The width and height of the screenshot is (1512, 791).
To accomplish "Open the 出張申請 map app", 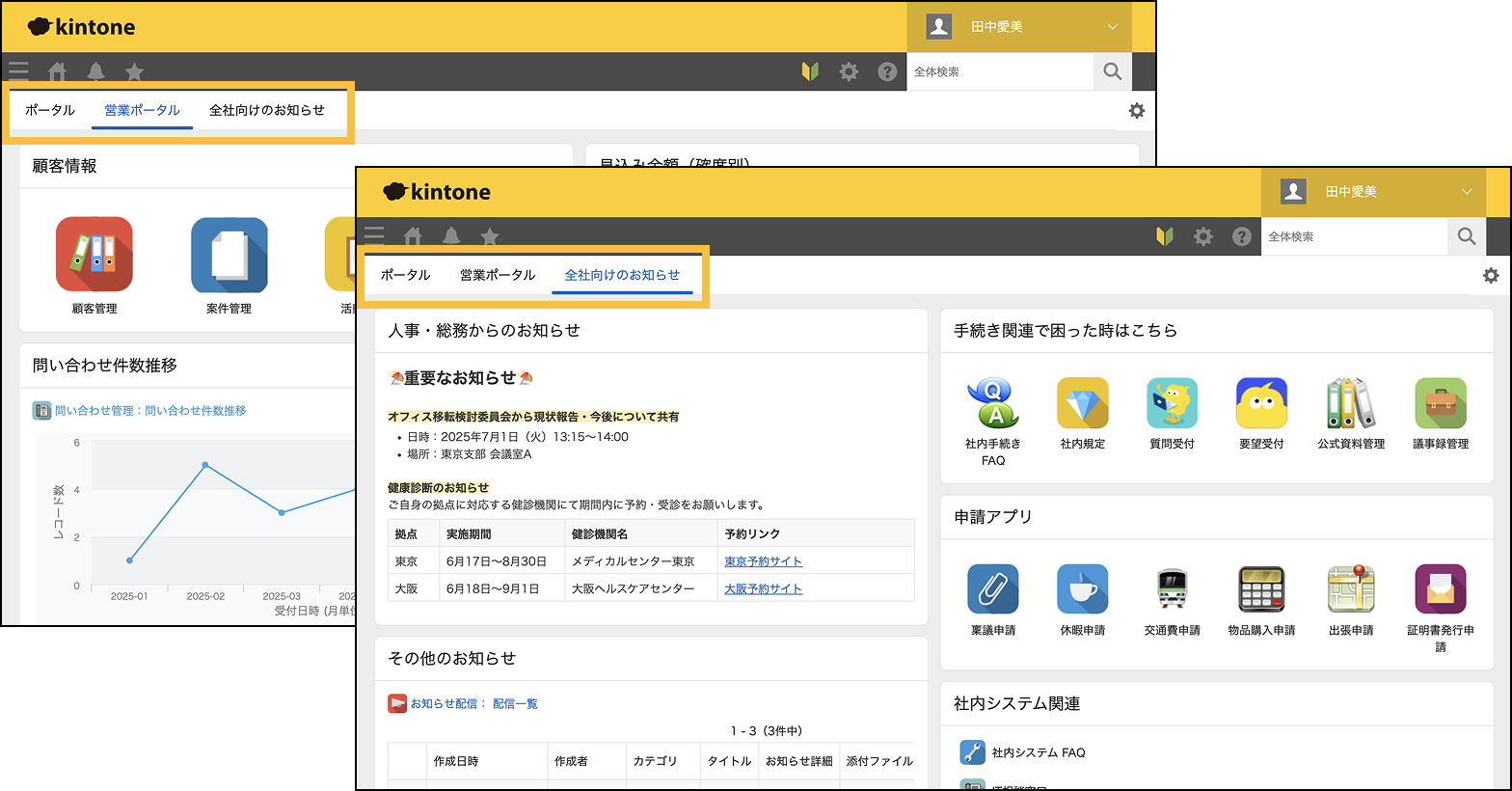I will (1350, 589).
